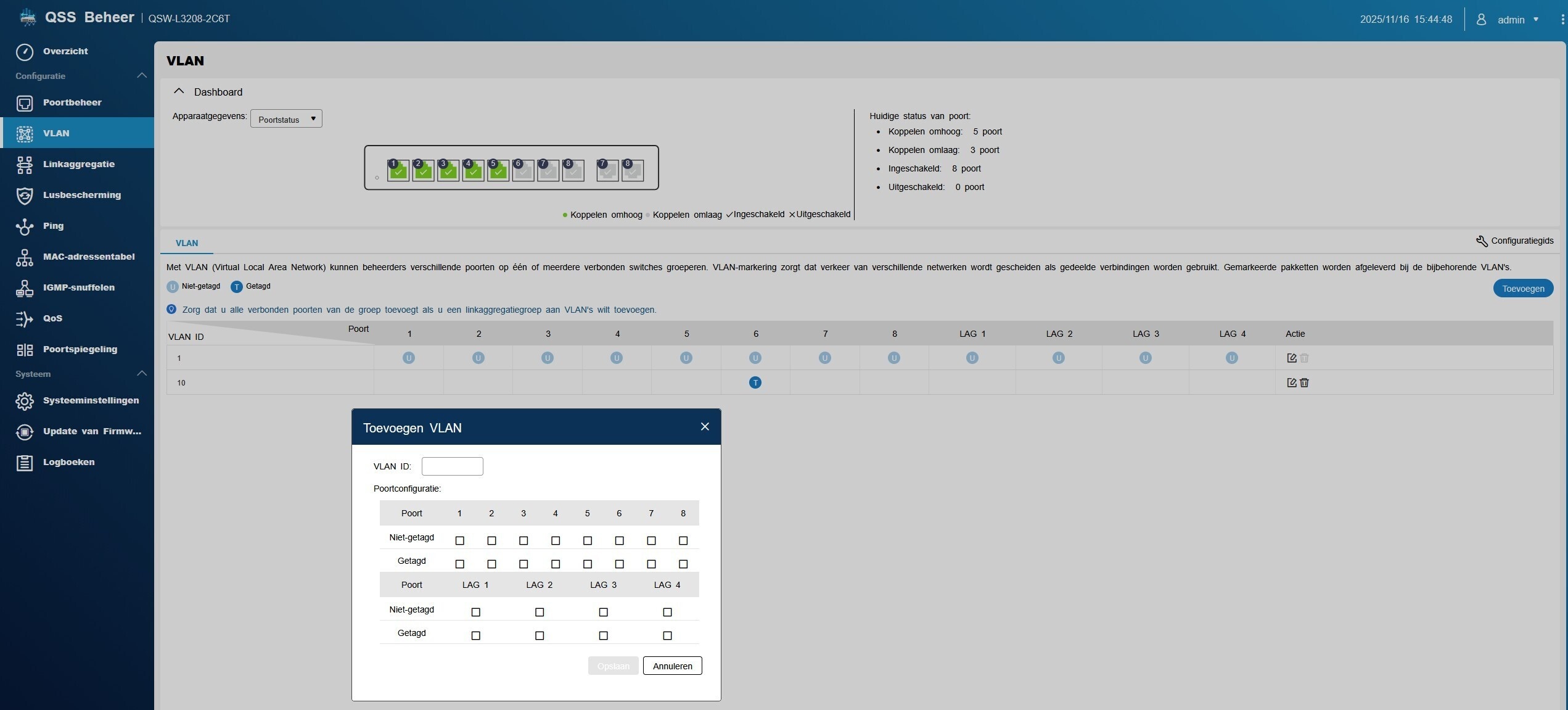1568x710 pixels.
Task: Click the VLAN ID input field
Action: click(452, 466)
